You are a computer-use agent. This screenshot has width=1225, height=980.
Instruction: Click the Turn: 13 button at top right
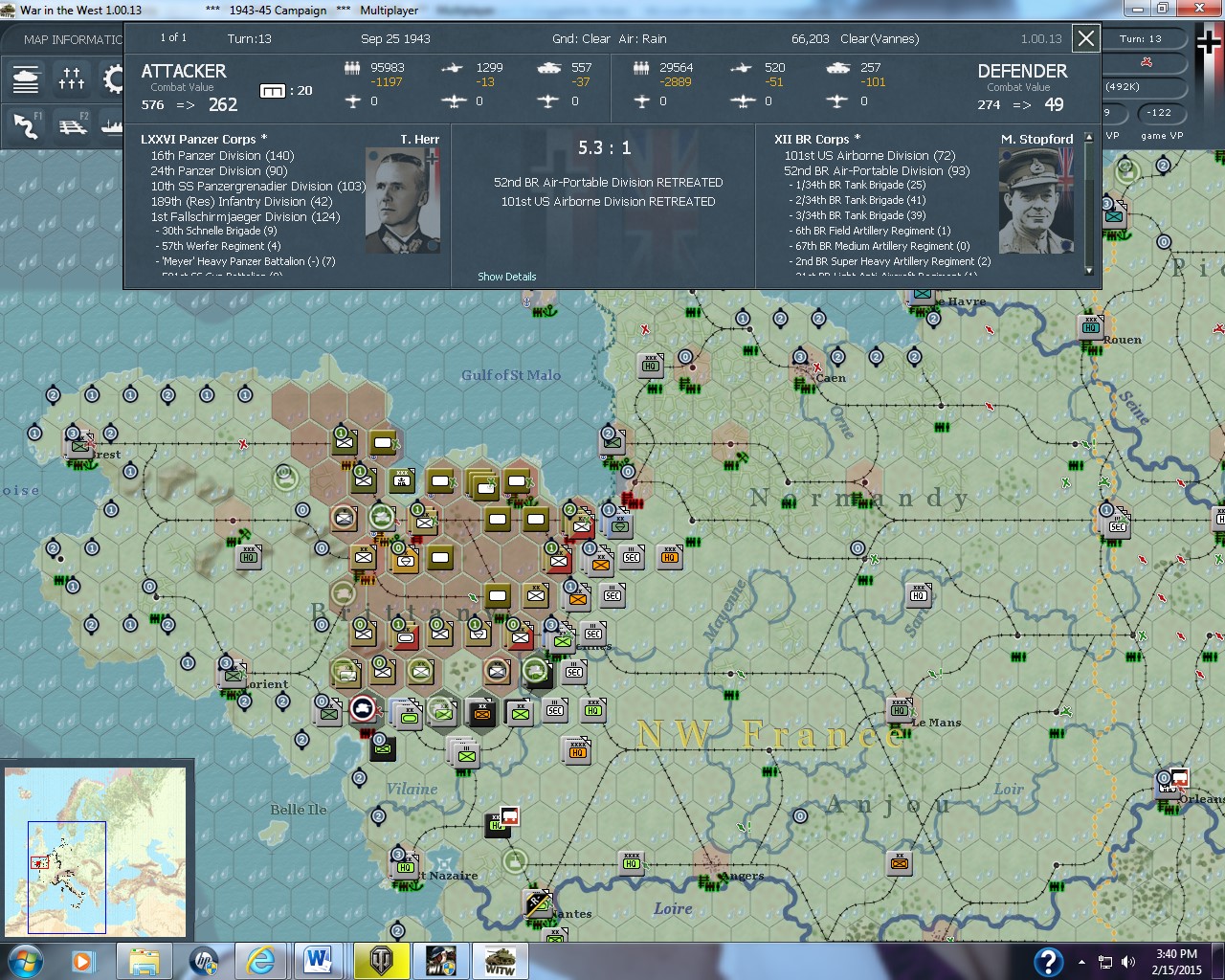click(1141, 39)
